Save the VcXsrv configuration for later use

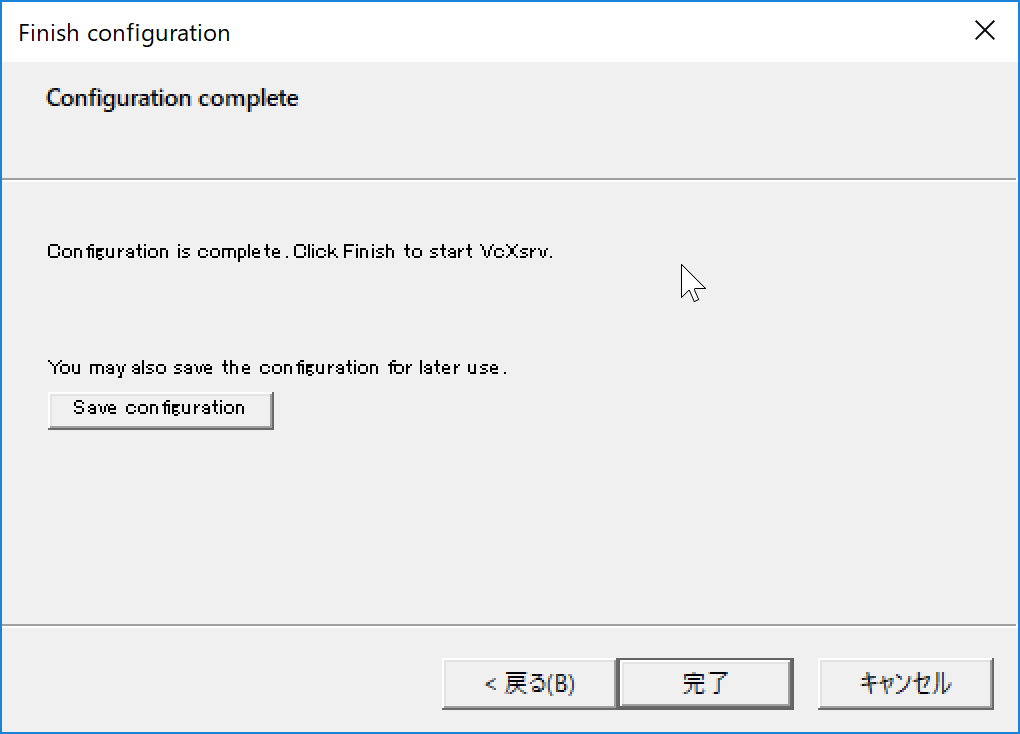click(x=160, y=409)
